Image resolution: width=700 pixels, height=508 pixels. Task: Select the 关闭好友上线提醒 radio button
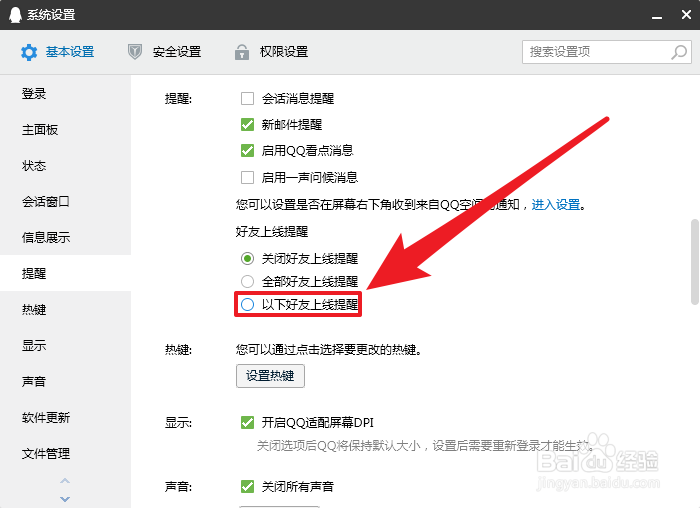point(247,258)
